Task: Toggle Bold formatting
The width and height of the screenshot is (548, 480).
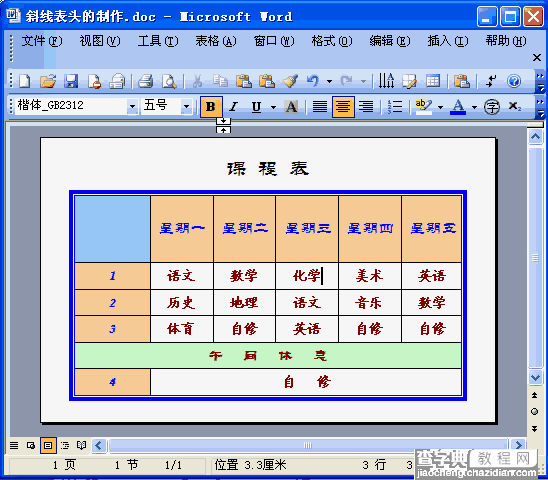Action: [x=211, y=107]
